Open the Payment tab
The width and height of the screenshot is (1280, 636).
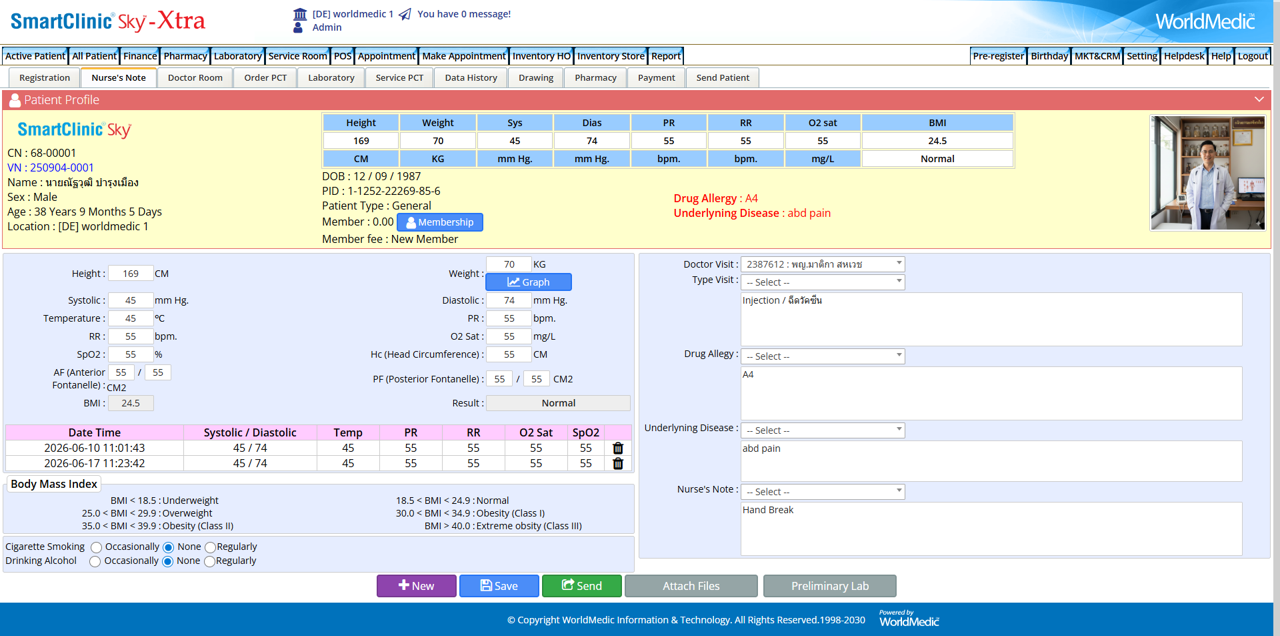656,77
